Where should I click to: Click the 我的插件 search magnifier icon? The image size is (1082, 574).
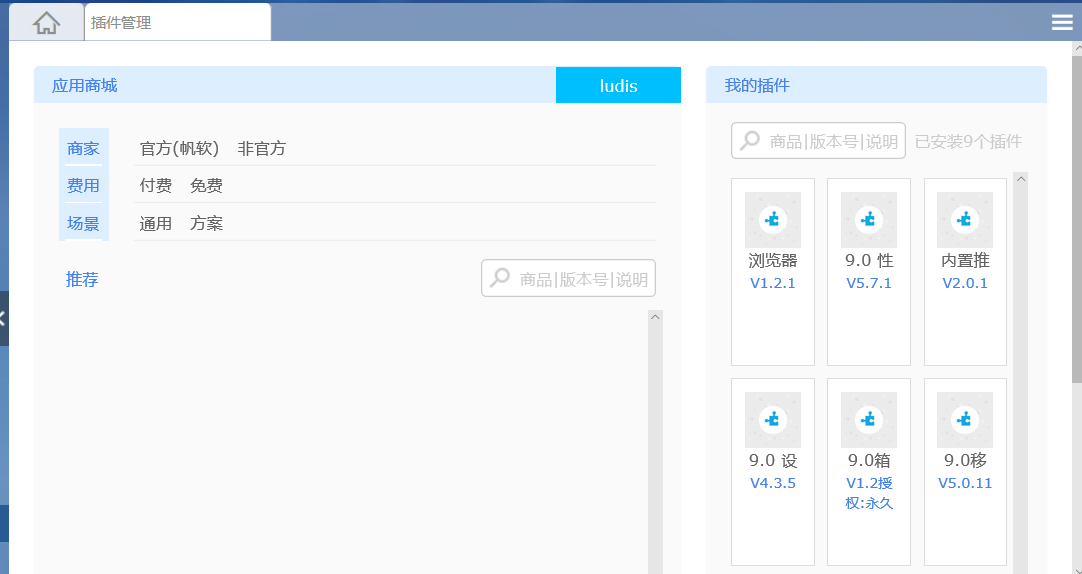tap(749, 141)
